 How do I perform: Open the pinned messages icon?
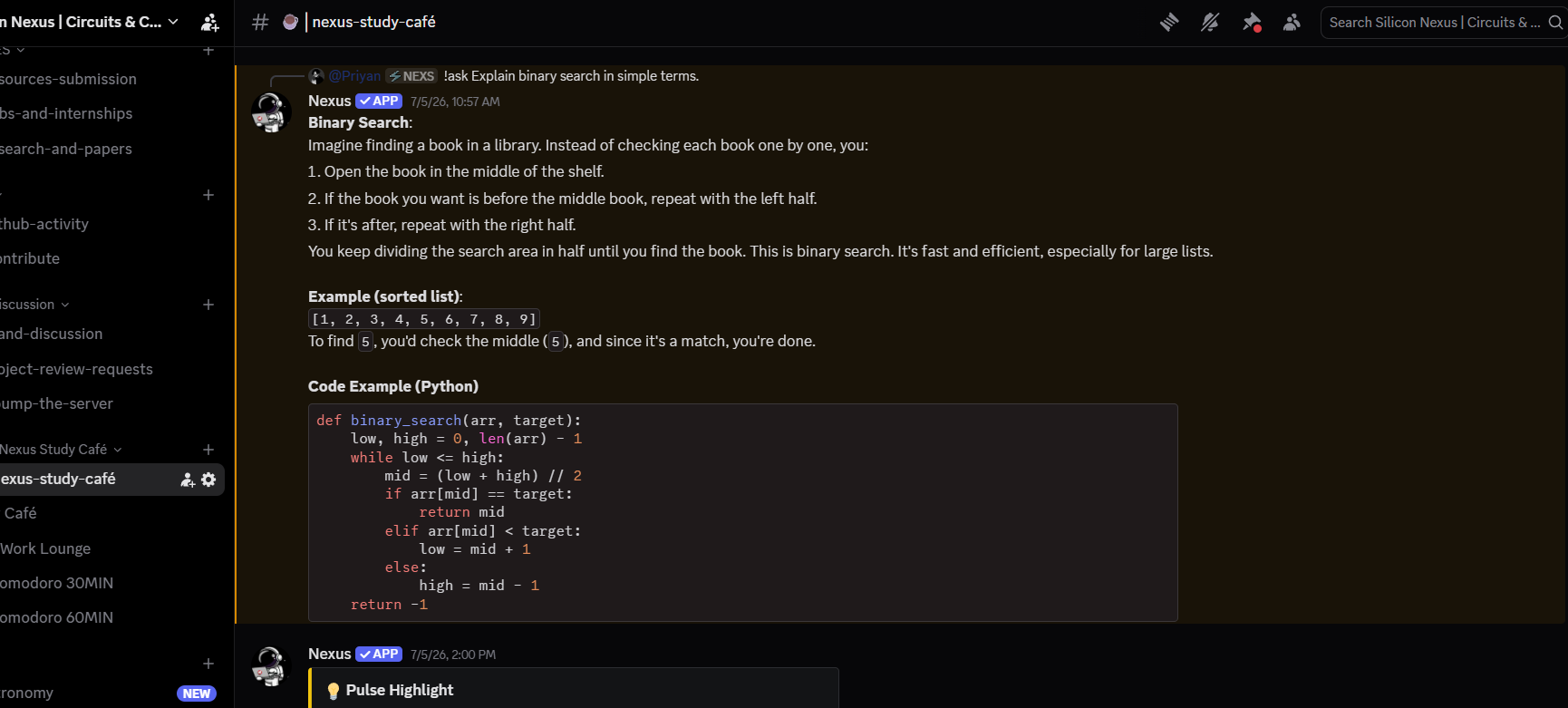tap(1252, 22)
